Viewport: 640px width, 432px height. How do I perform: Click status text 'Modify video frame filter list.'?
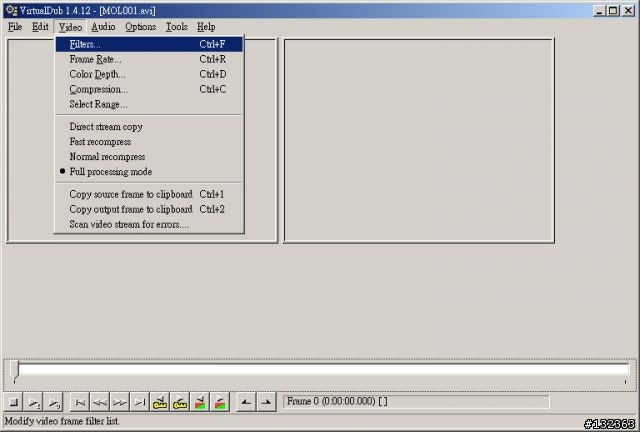(x=62, y=421)
